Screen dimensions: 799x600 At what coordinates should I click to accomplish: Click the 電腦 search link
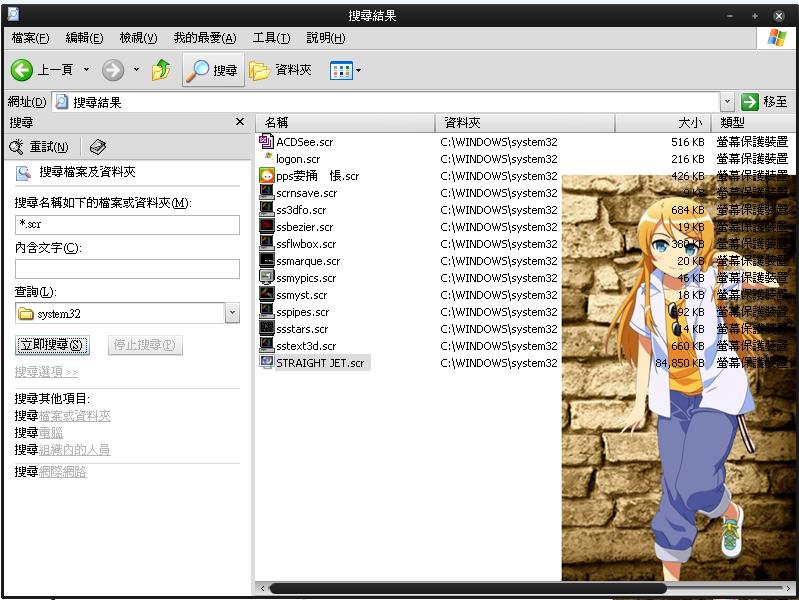(51, 433)
